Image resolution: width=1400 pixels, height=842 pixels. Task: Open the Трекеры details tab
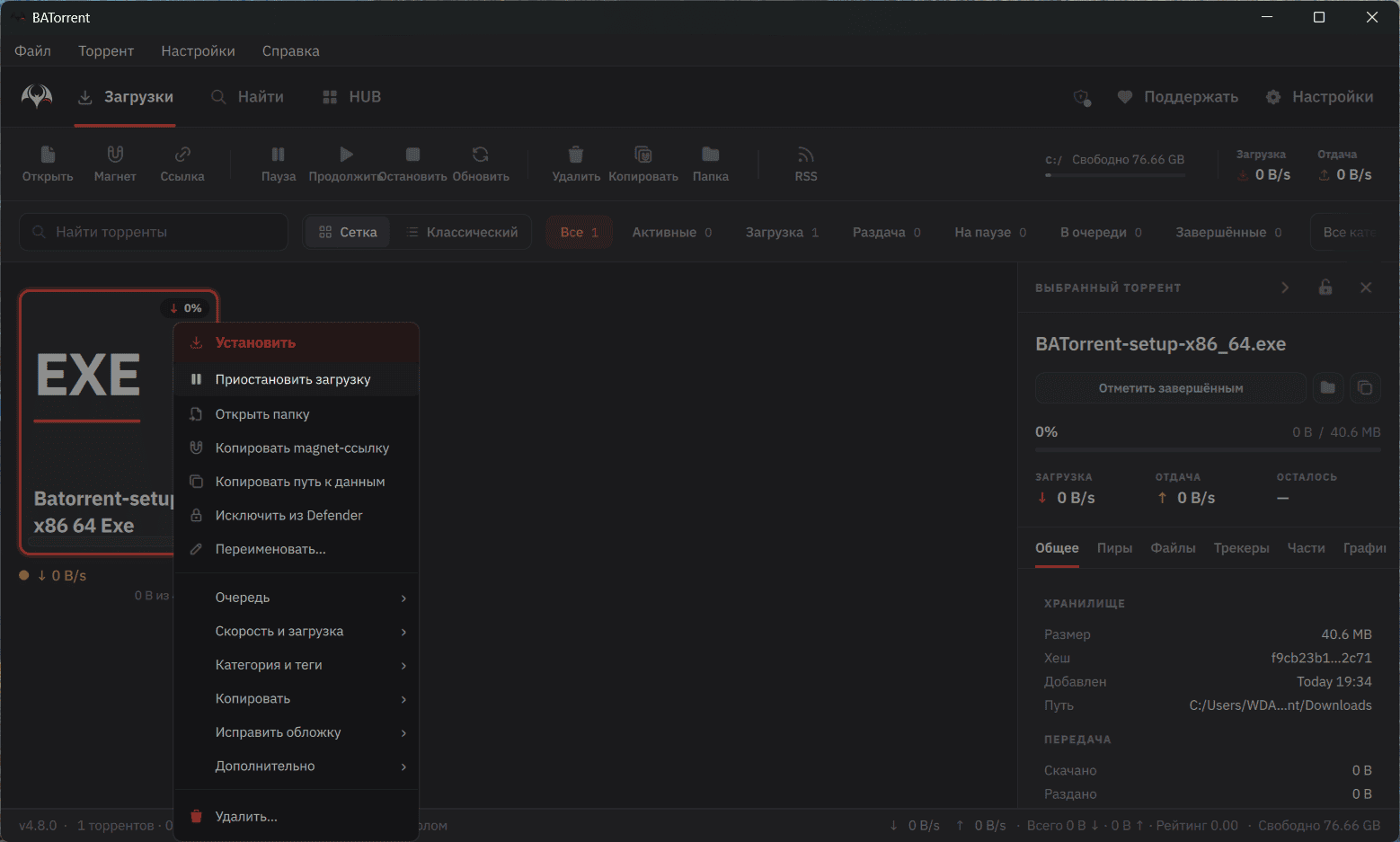coord(1241,548)
